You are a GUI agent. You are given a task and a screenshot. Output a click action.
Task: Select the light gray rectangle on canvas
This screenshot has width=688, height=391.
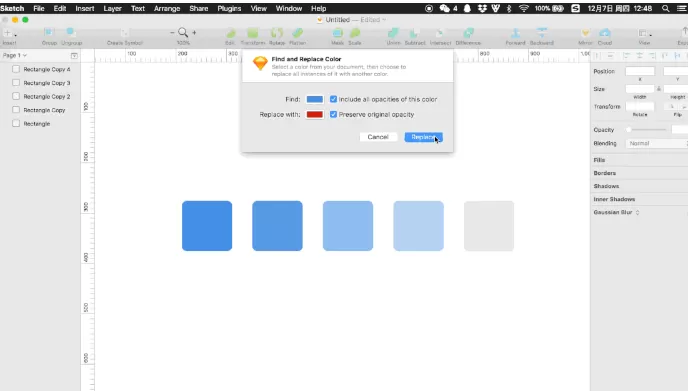(x=489, y=226)
